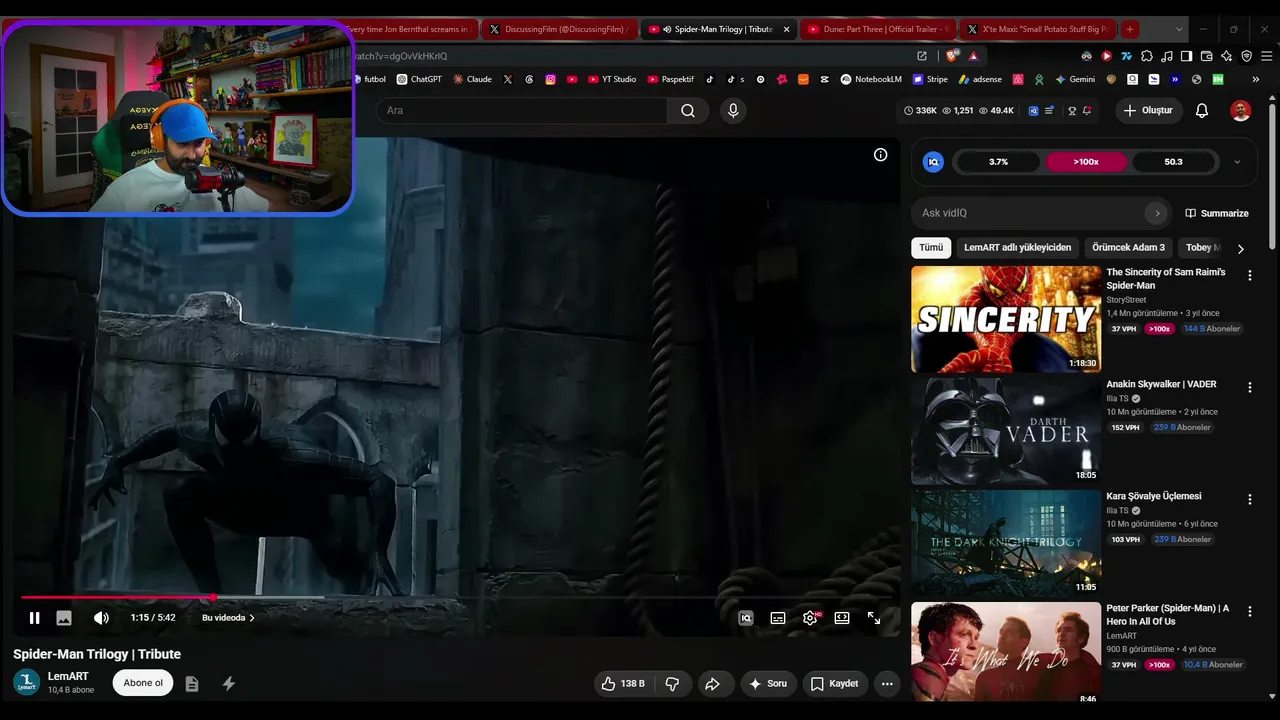
Task: Like the video showing 138 B
Action: 622,684
